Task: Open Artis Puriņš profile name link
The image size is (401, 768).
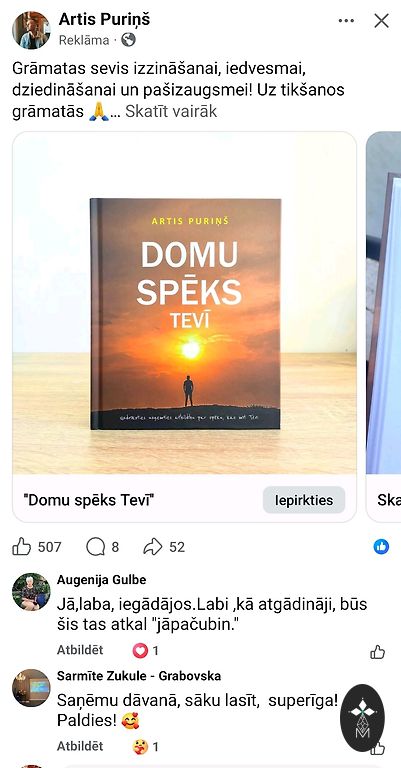Action: click(104, 20)
